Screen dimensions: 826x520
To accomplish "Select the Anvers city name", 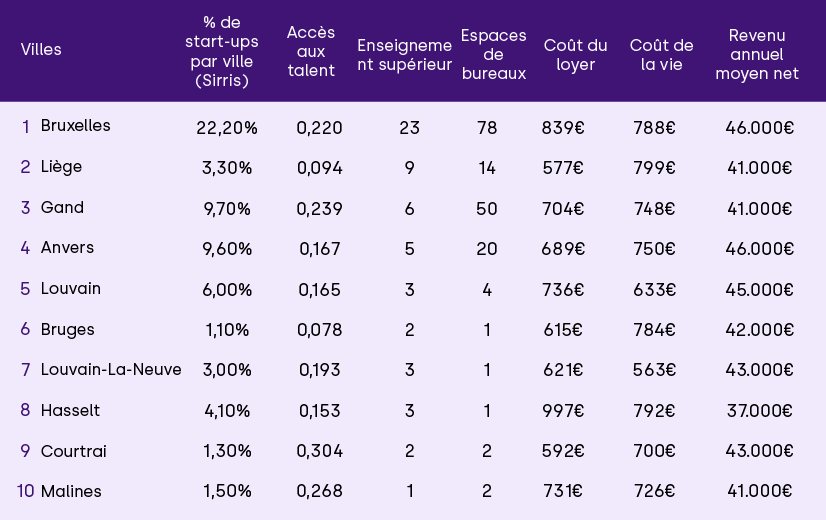I will point(67,248).
